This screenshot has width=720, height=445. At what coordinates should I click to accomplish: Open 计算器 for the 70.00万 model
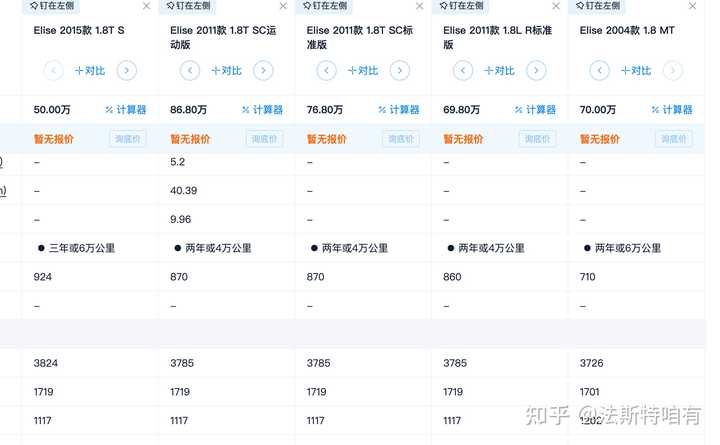(672, 110)
